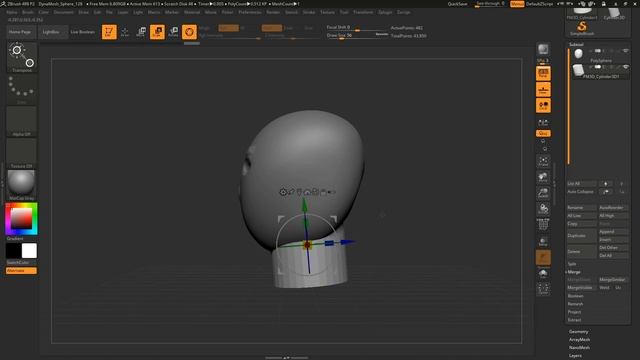Click the Home Page button
This screenshot has height=360, width=640.
tap(20, 32)
